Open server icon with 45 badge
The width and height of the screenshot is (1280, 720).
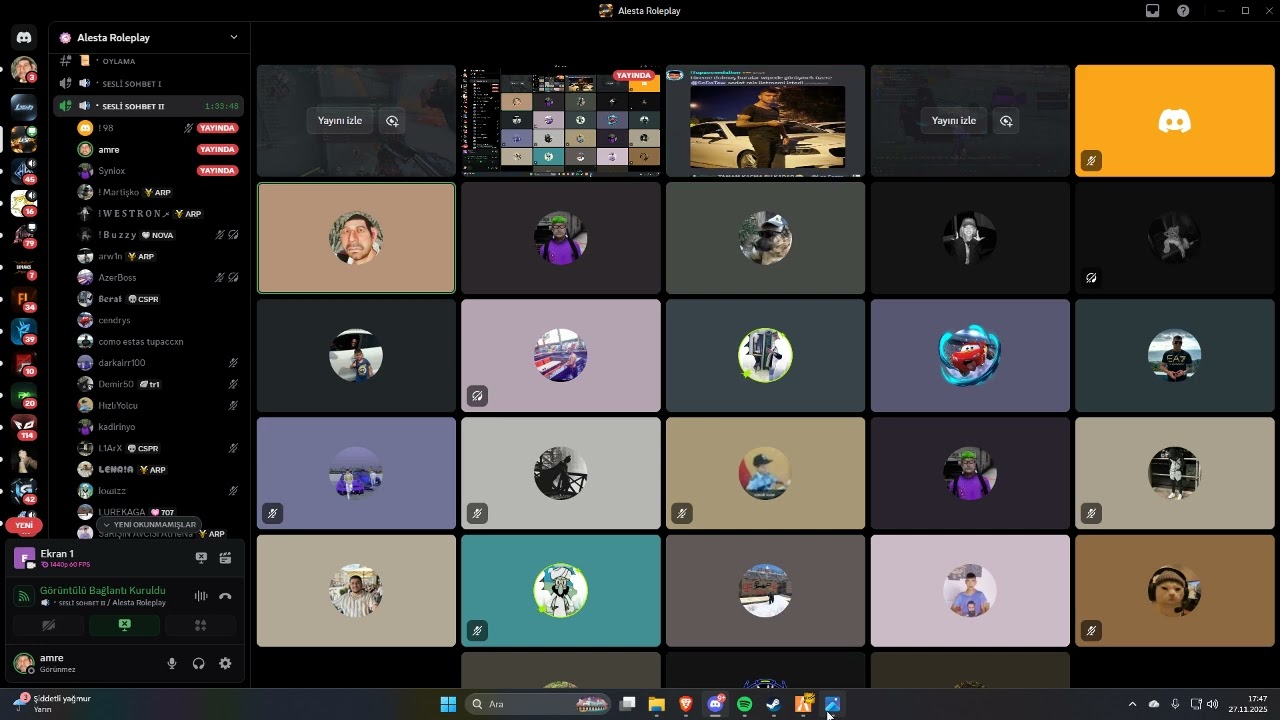[24, 170]
